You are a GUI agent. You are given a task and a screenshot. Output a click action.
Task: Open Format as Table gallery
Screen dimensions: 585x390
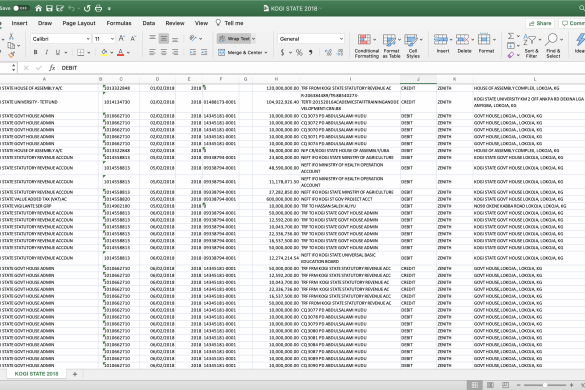click(x=390, y=40)
